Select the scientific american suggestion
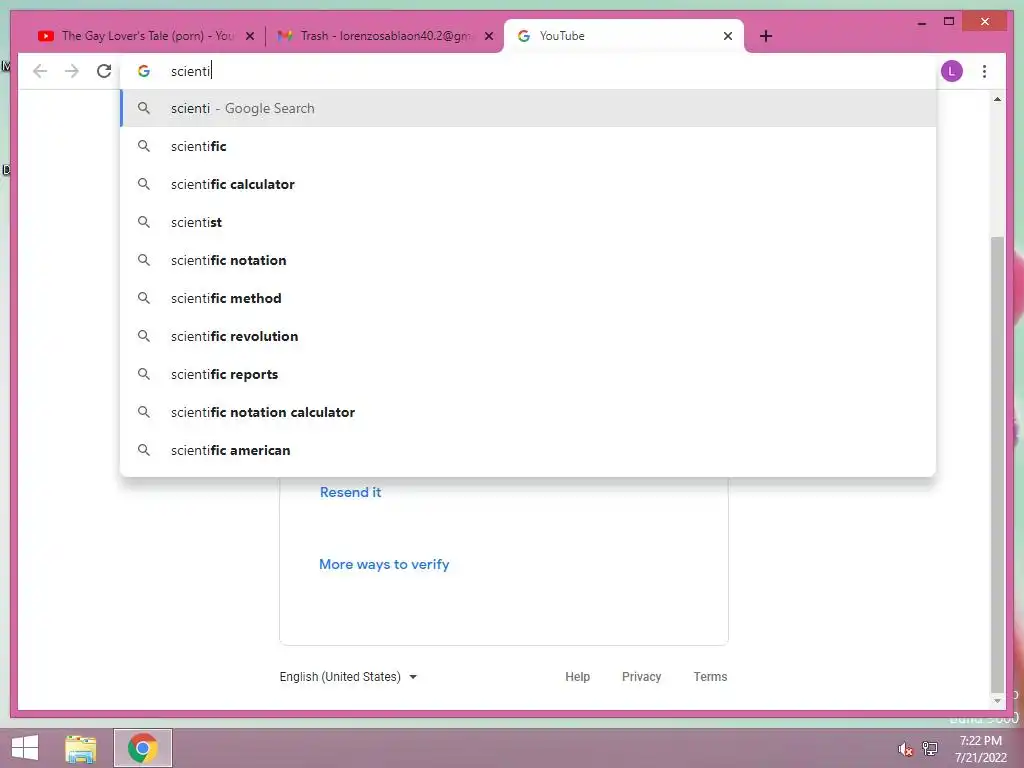Viewport: 1024px width, 768px height. point(528,450)
